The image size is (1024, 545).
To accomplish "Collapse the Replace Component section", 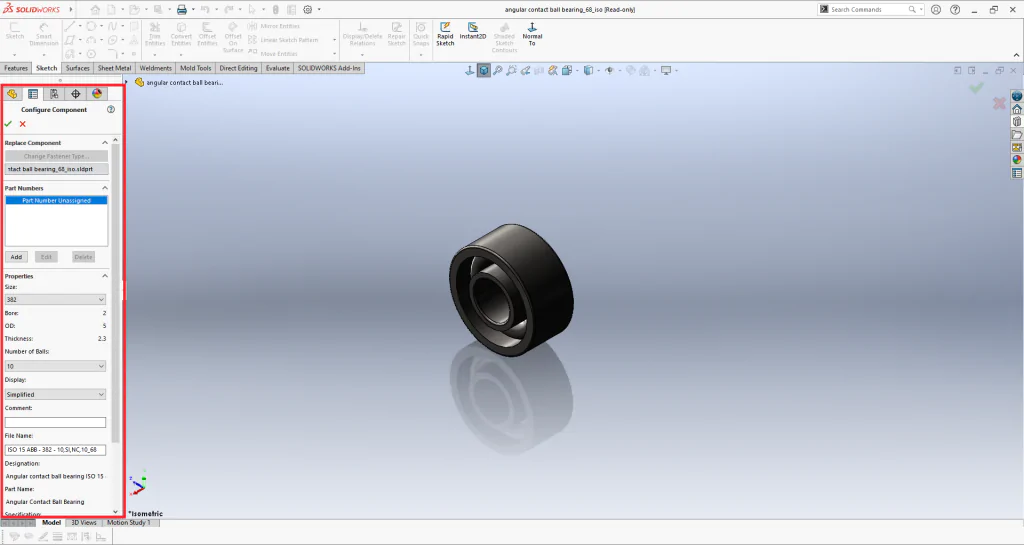I will click(104, 143).
